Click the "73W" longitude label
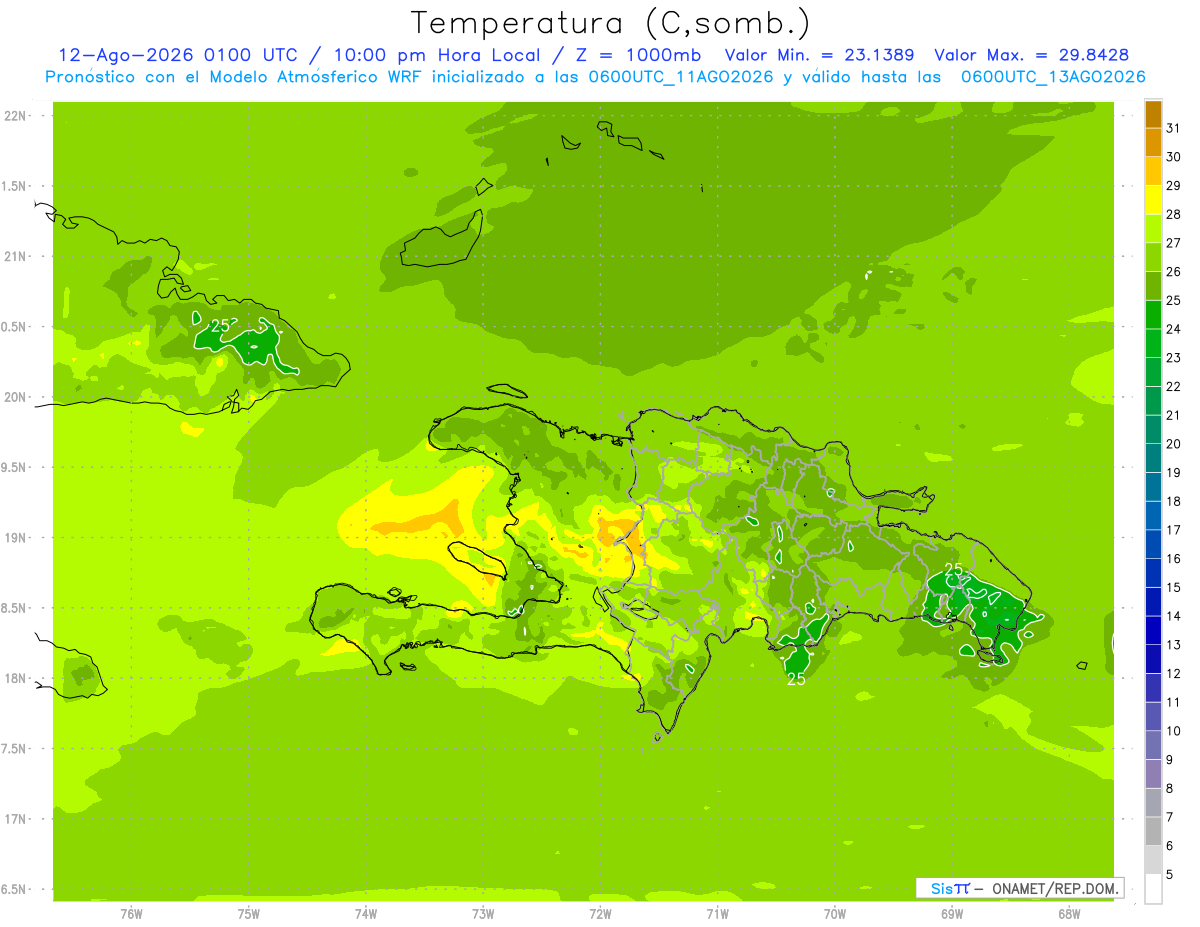Screen dimensions: 1200x927 point(483,913)
